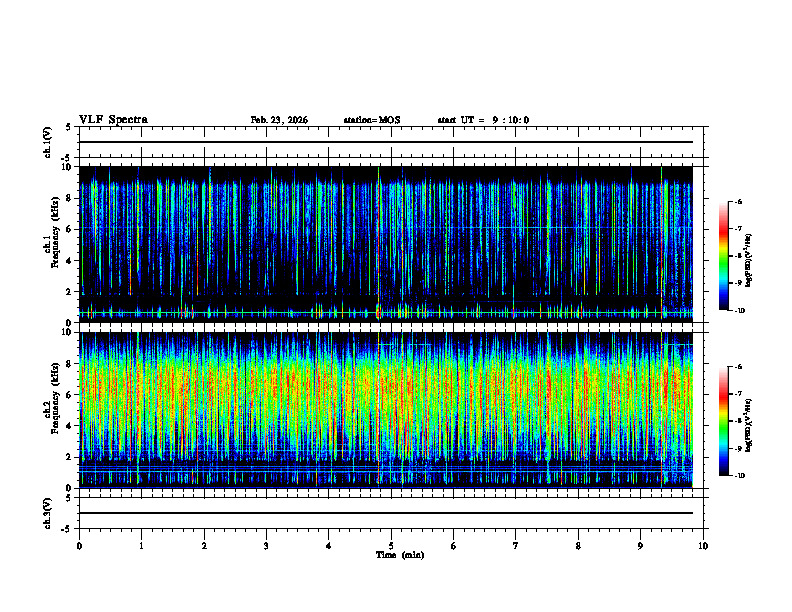Click the "-6" label on the ch.1 colorbar
The image size is (792, 612).
738,202
